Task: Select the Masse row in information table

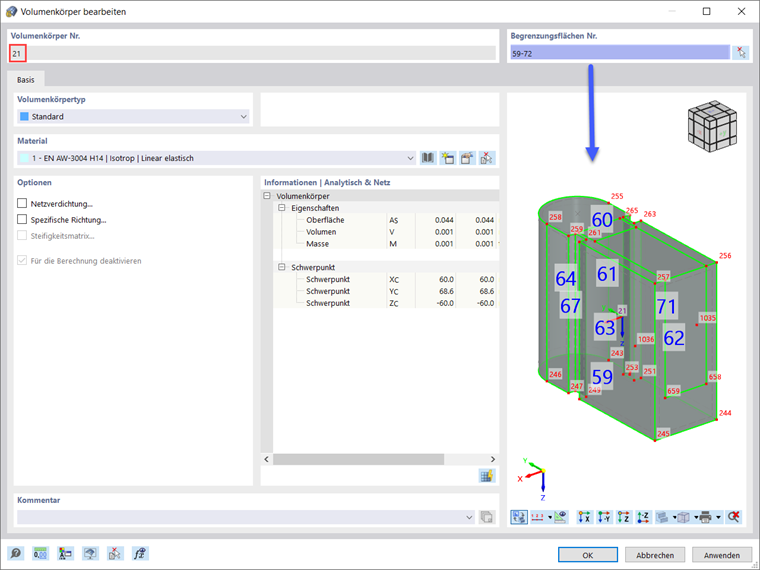Action: click(x=386, y=243)
